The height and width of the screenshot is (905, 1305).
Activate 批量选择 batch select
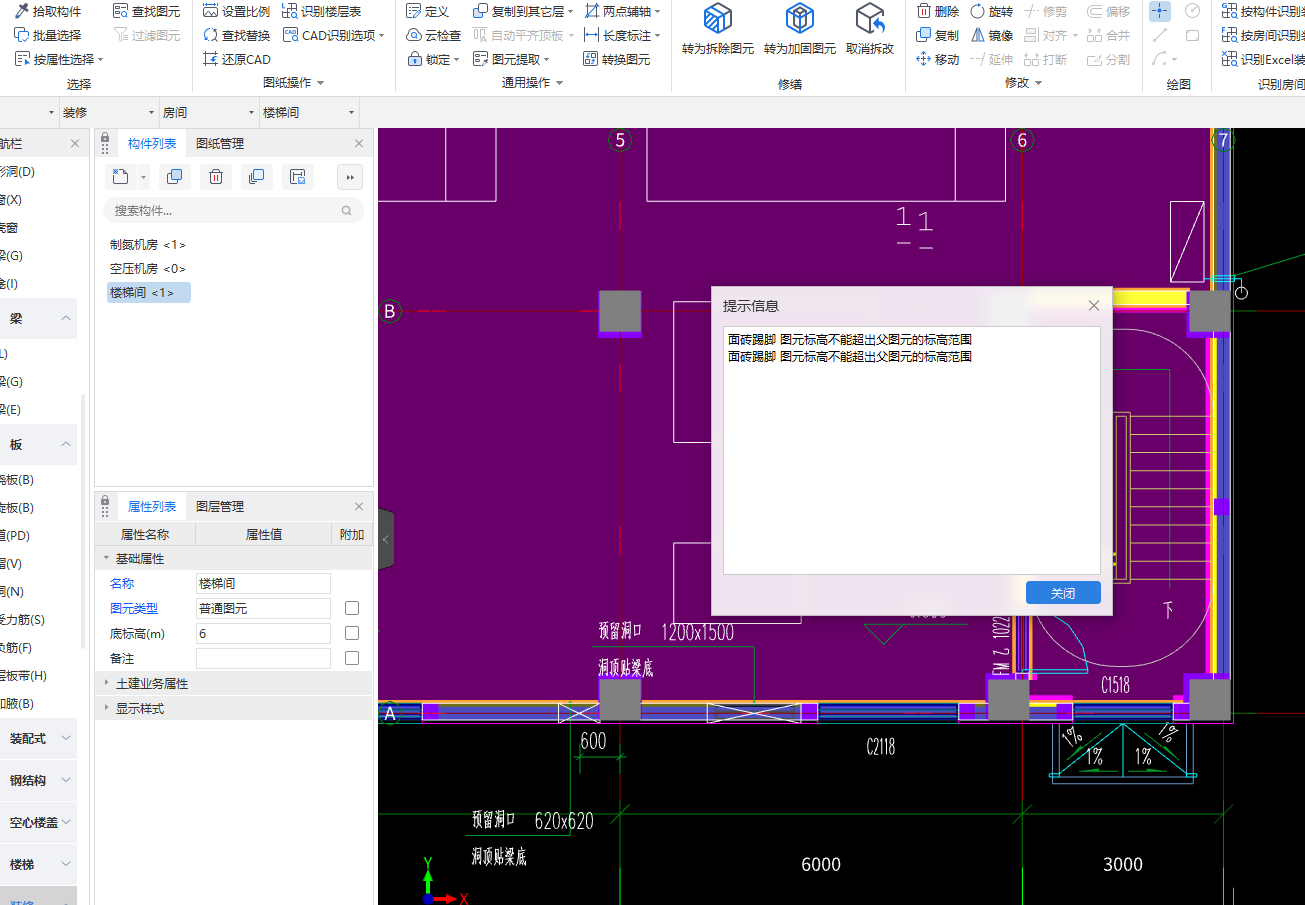pyautogui.click(x=48, y=35)
